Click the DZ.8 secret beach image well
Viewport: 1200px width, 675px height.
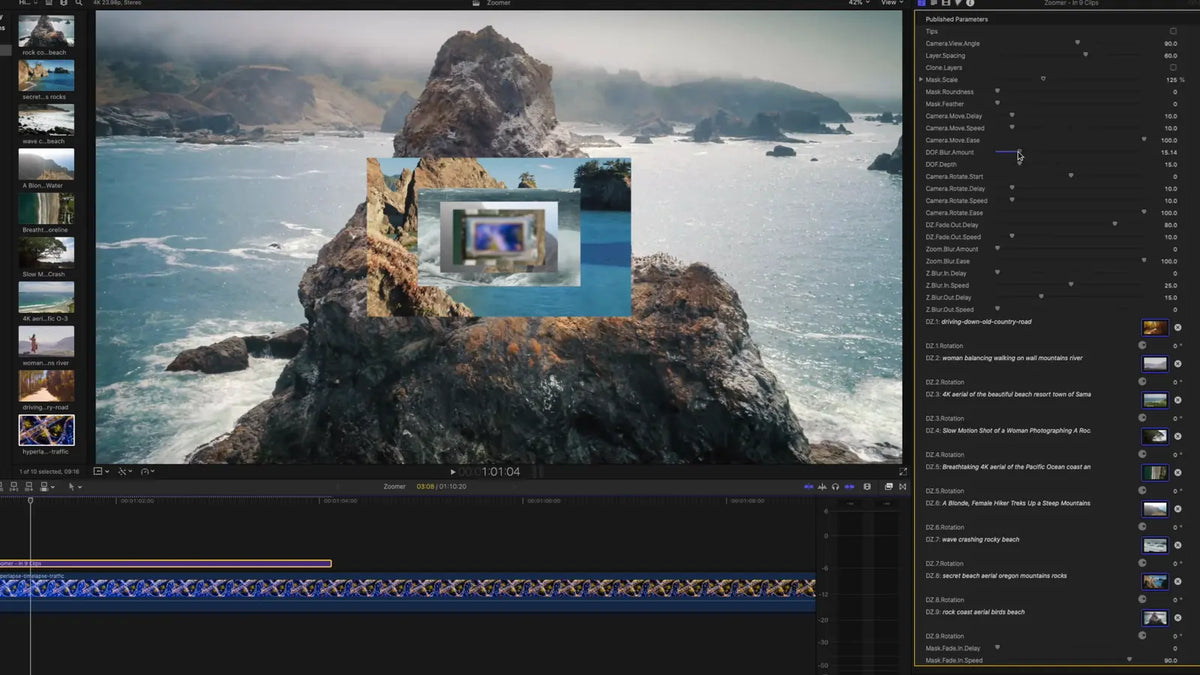click(x=1155, y=581)
